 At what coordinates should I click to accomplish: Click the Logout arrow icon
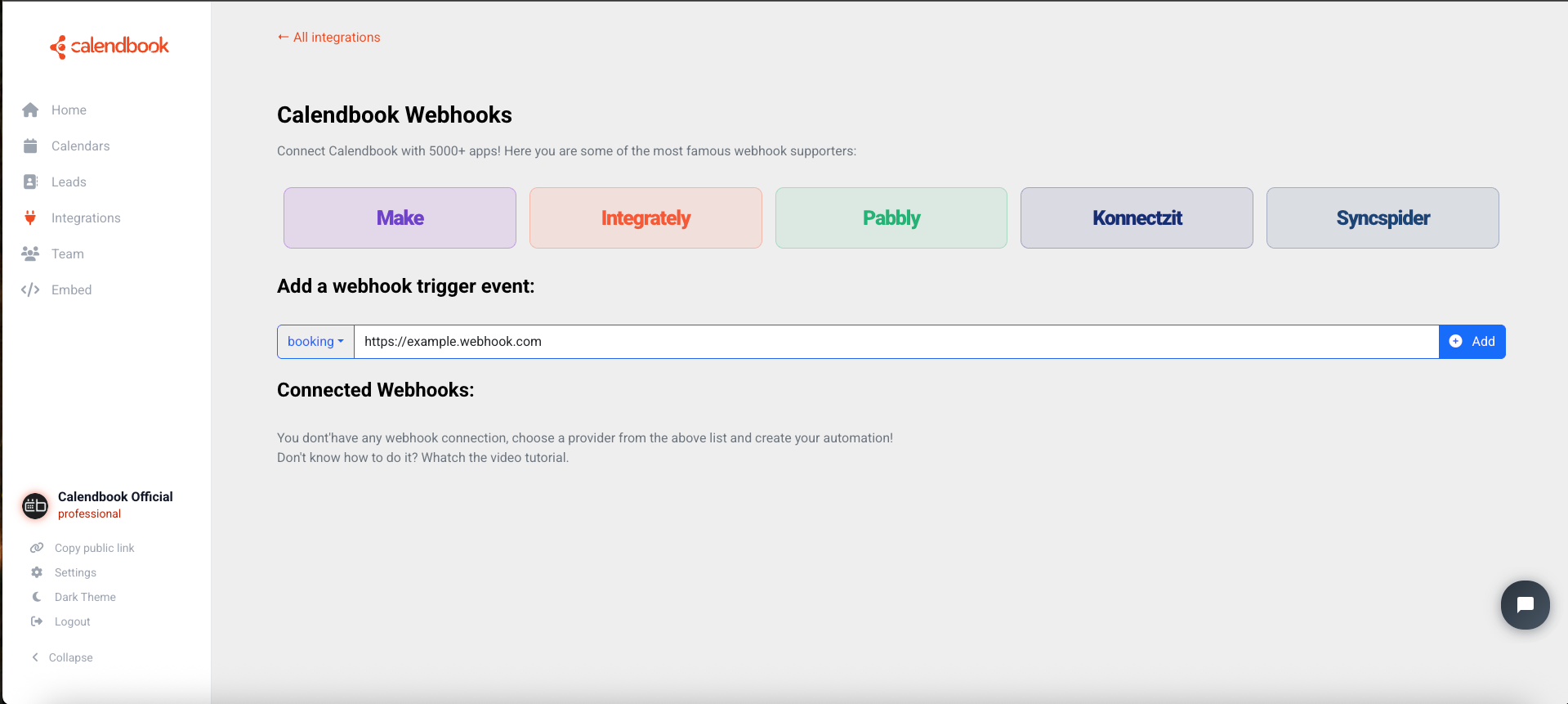pos(37,621)
